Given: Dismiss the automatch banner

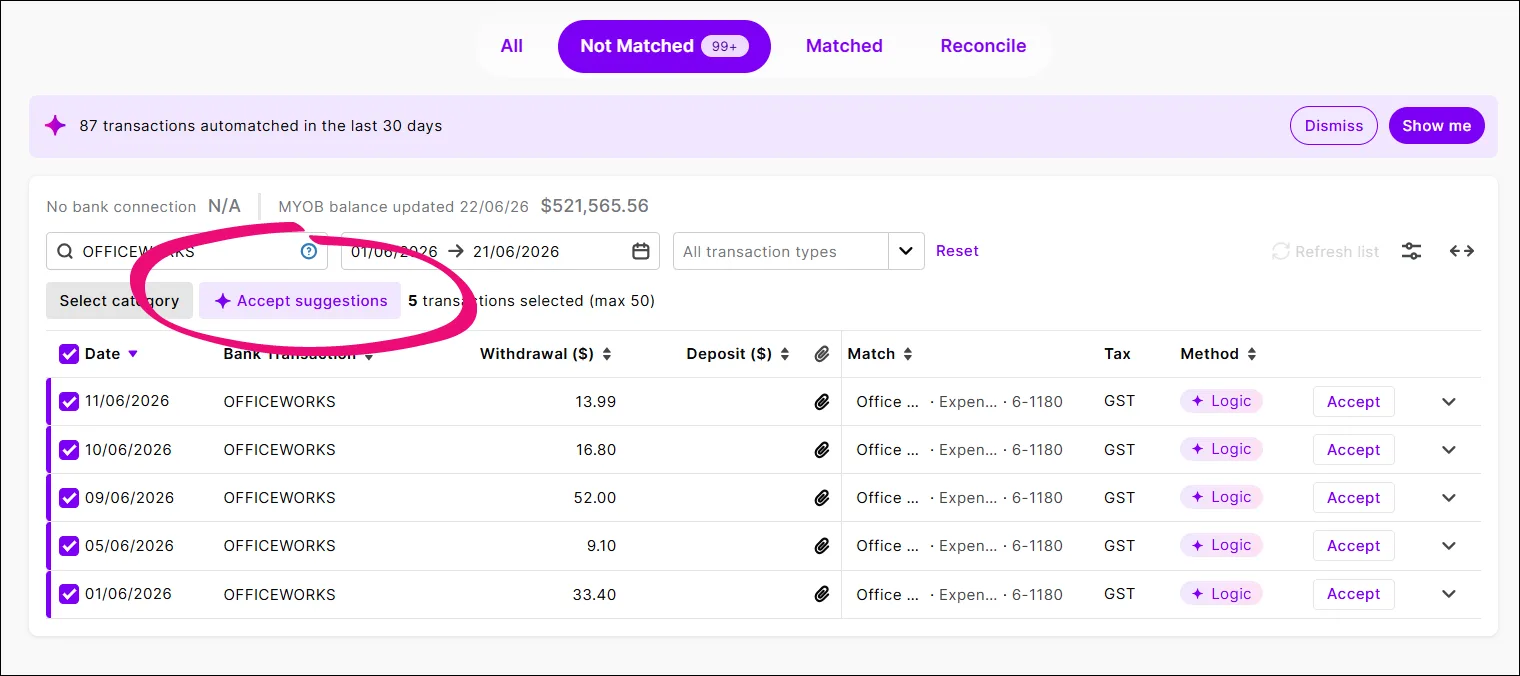Looking at the screenshot, I should [x=1334, y=126].
